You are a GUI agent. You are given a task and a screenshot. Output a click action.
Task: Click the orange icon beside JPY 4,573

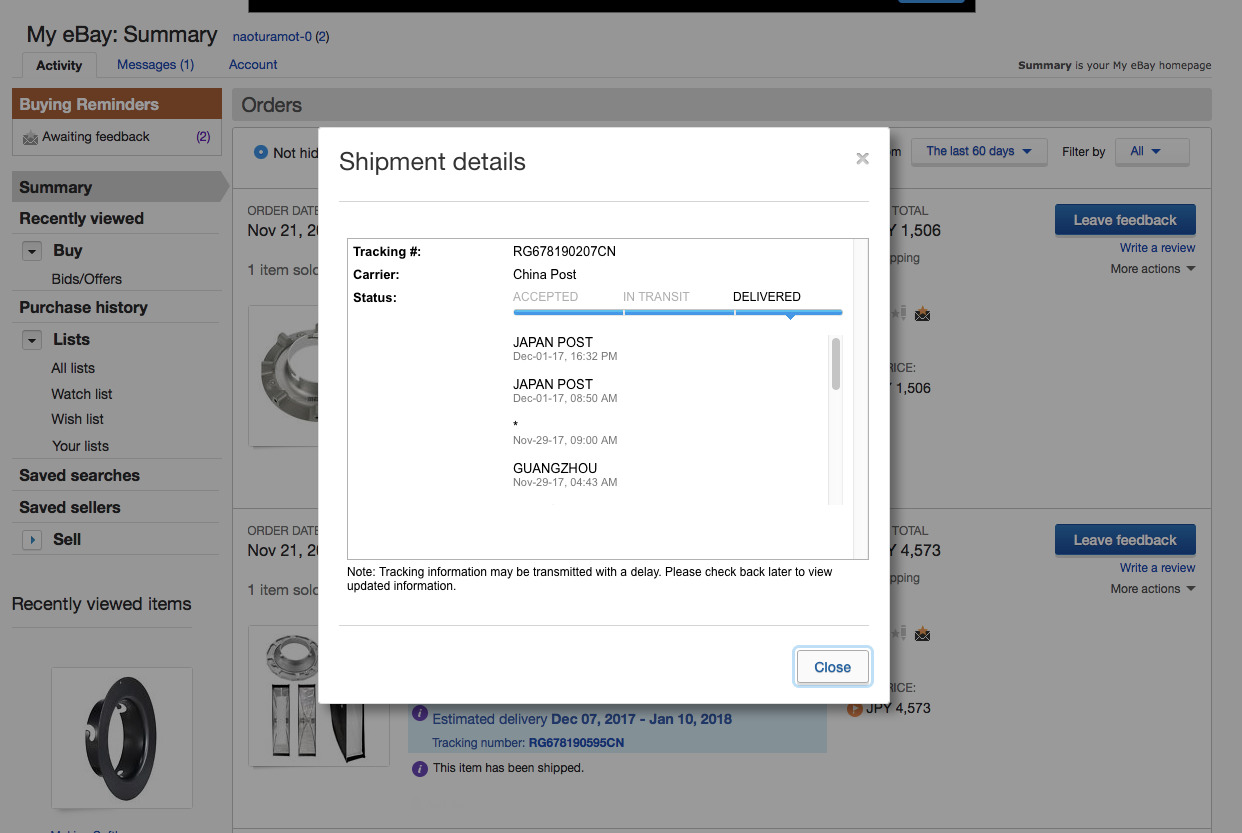point(854,708)
